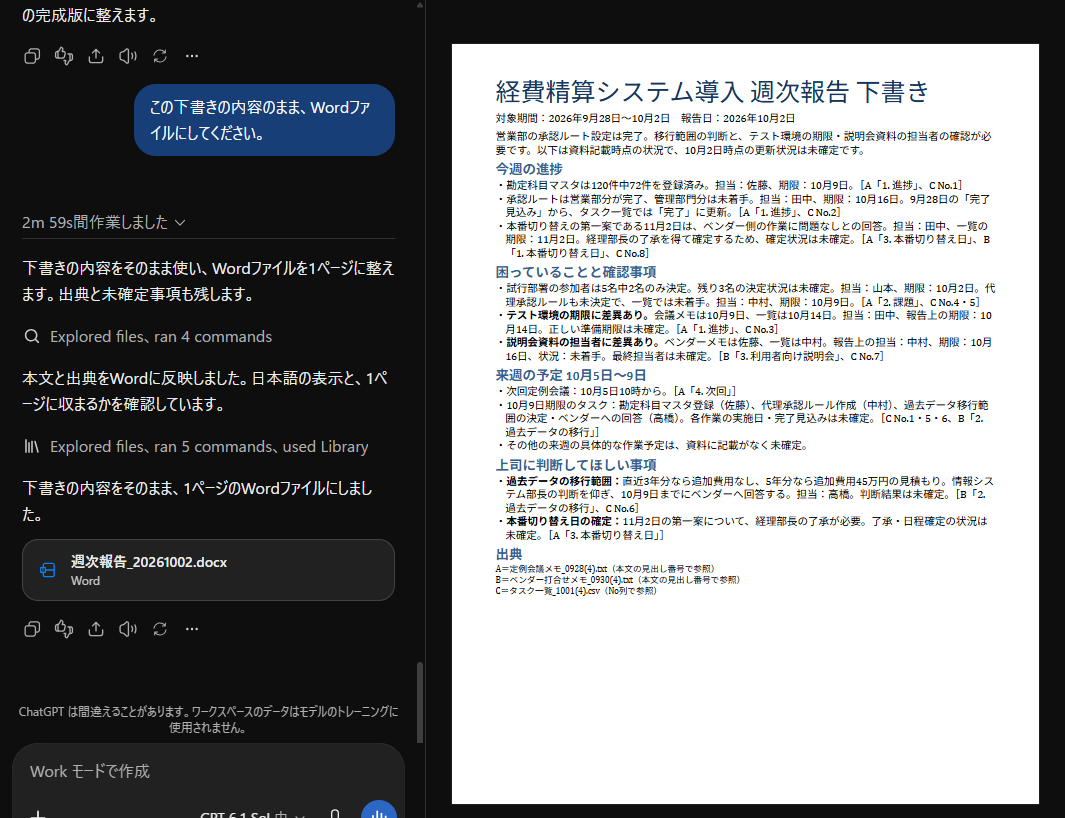Click the Word document icon in the file card
This screenshot has width=1065, height=818.
pyautogui.click(x=48, y=570)
